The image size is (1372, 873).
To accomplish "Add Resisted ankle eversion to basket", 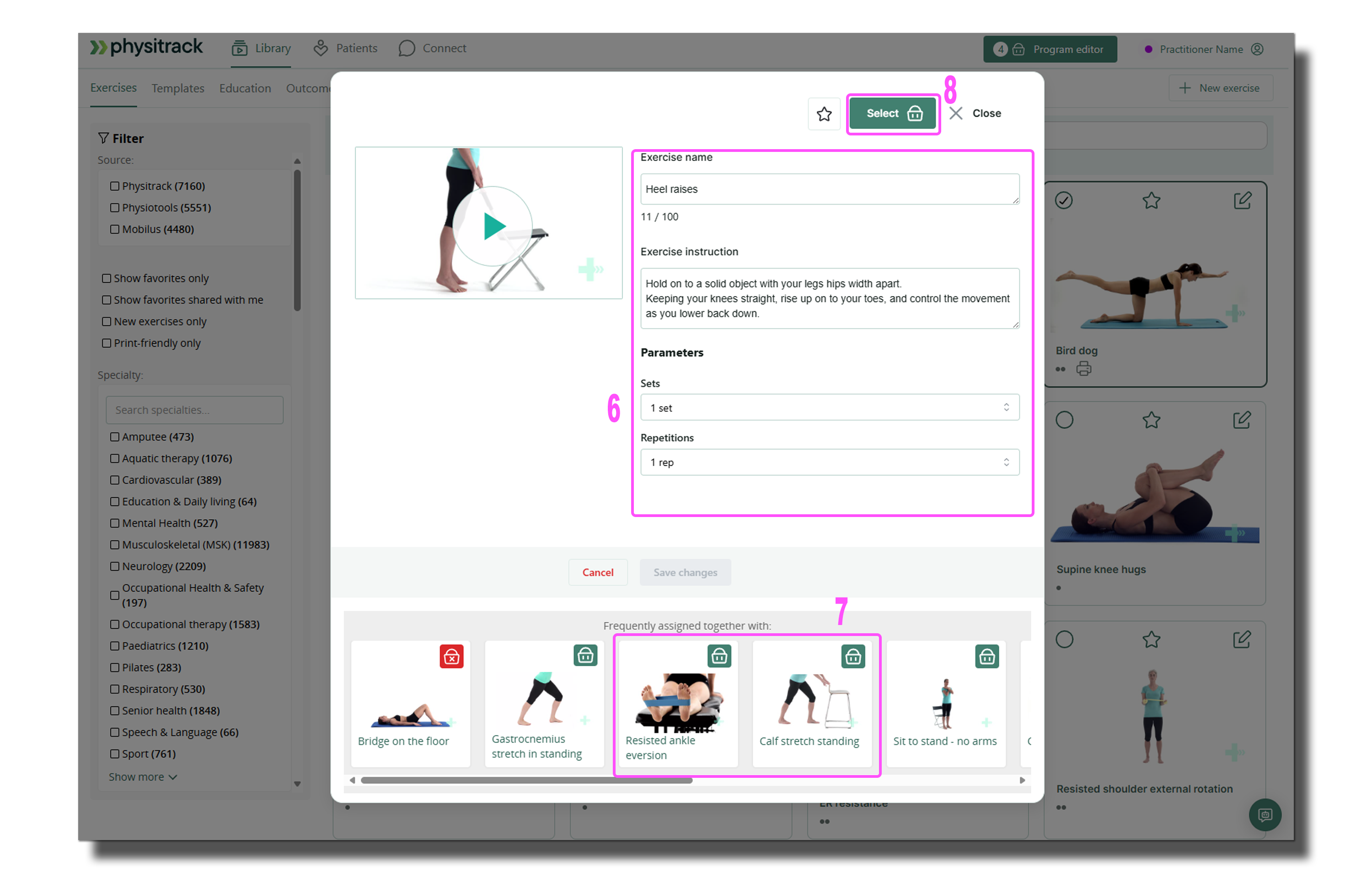I will tap(719, 656).
